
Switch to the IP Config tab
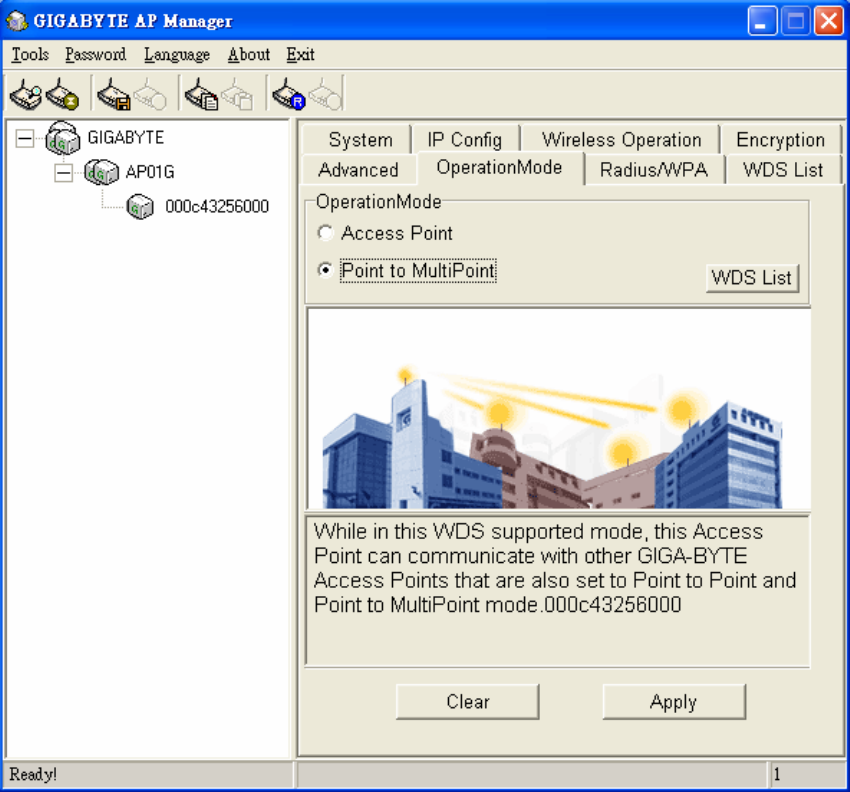pyautogui.click(x=465, y=139)
